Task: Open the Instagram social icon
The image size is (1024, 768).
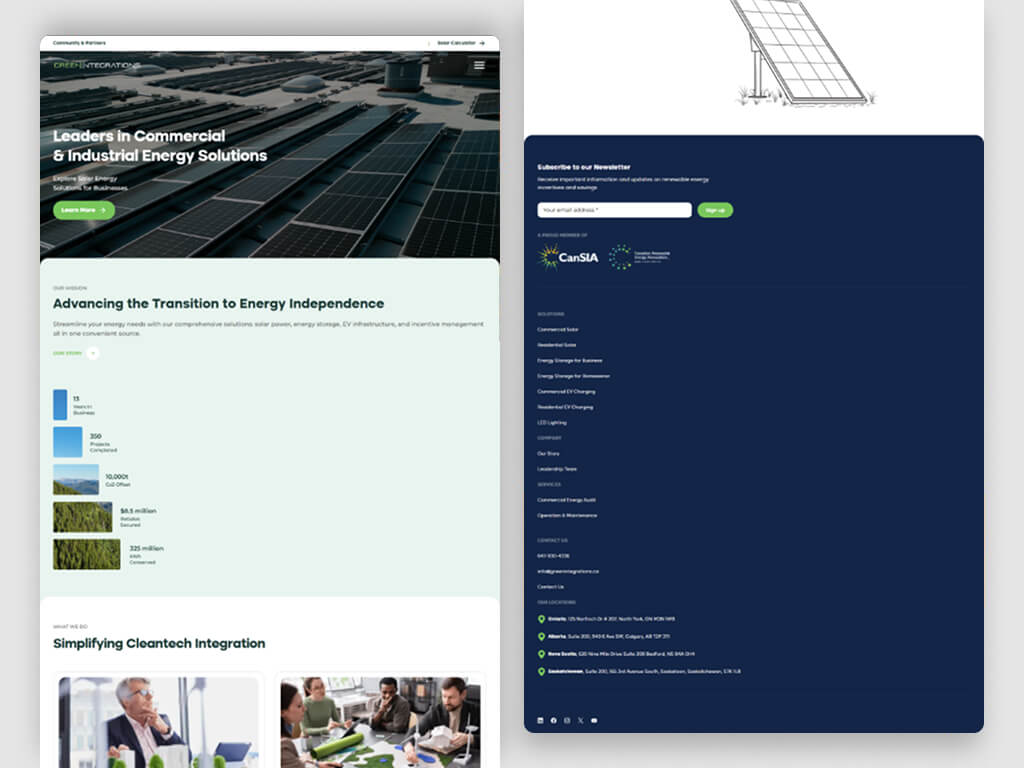Action: click(x=567, y=720)
